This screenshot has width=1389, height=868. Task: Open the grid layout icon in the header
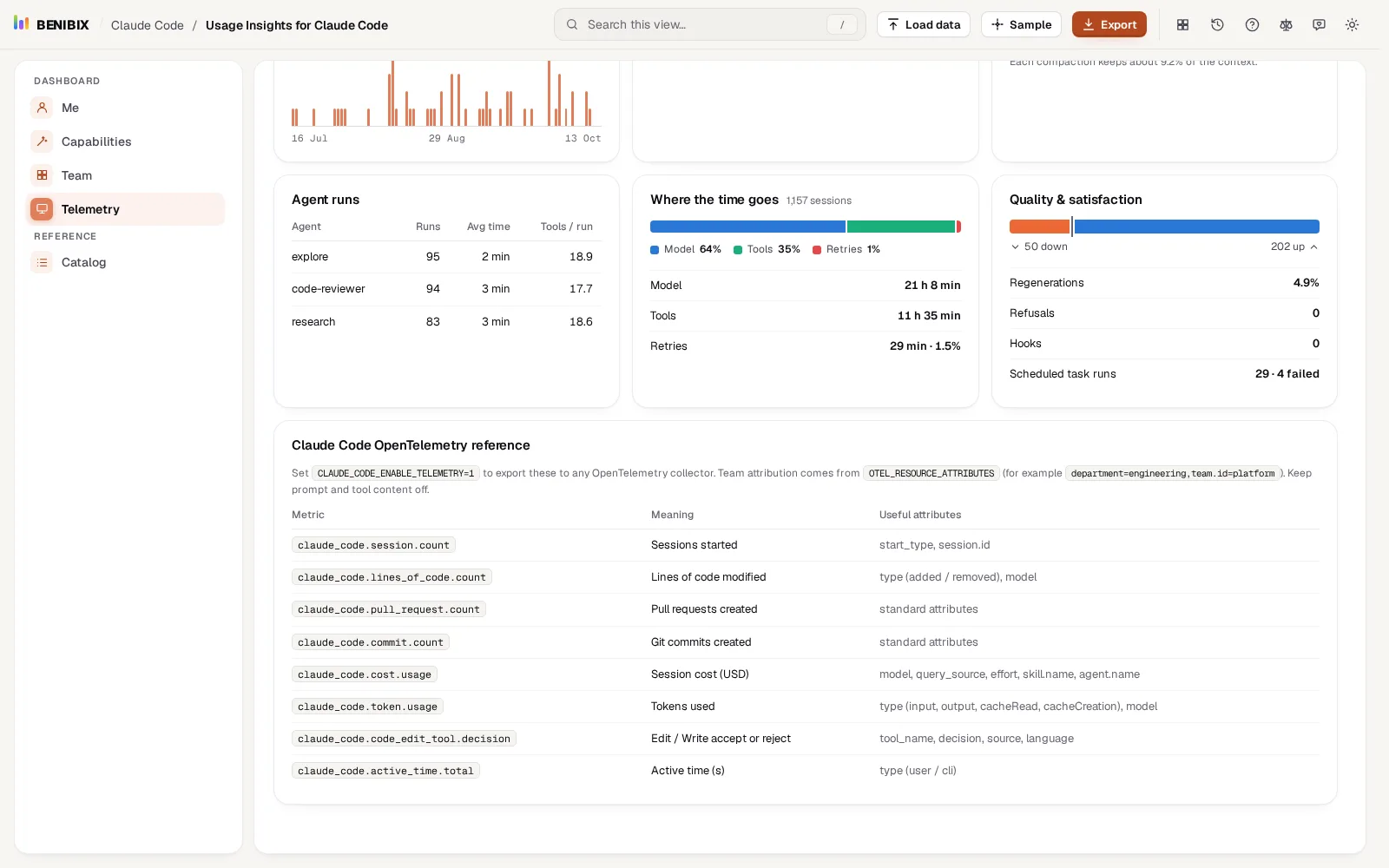(1182, 25)
